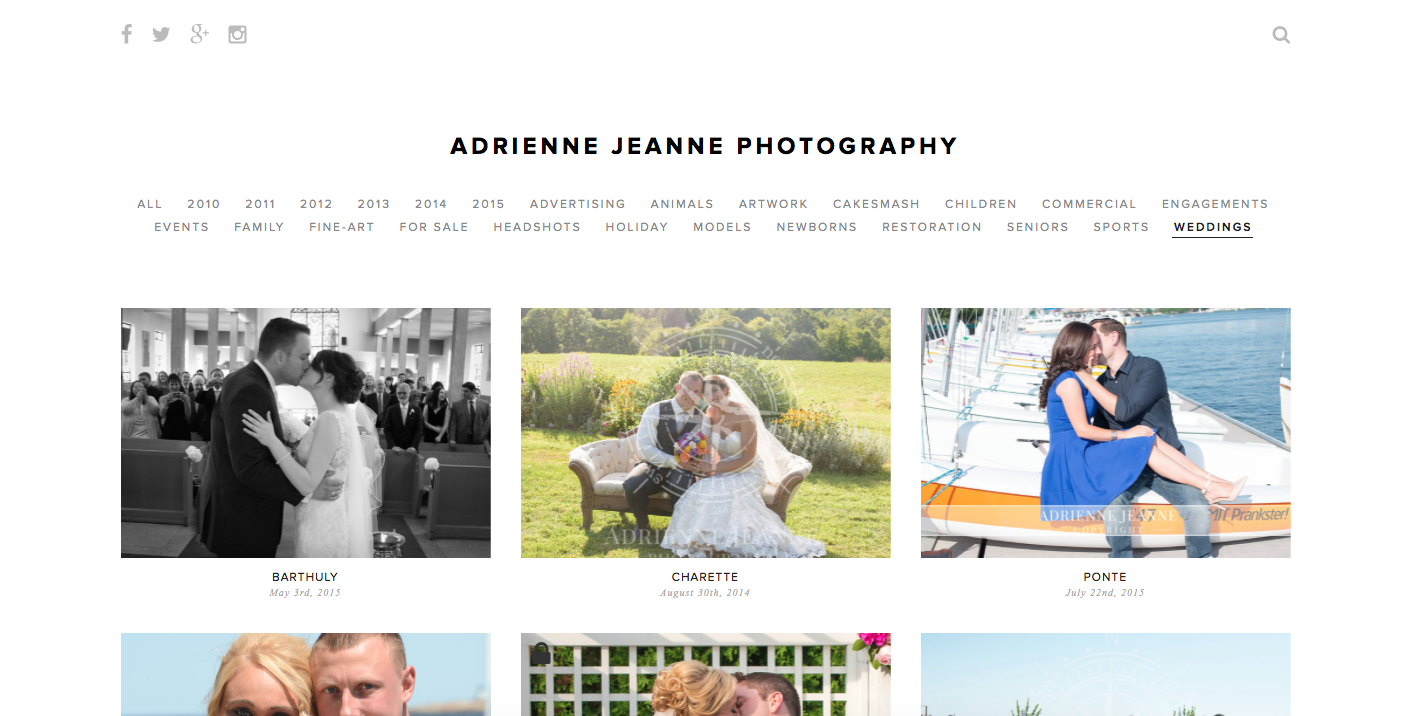View the RESTORATION category
The image size is (1407, 716).
(932, 227)
